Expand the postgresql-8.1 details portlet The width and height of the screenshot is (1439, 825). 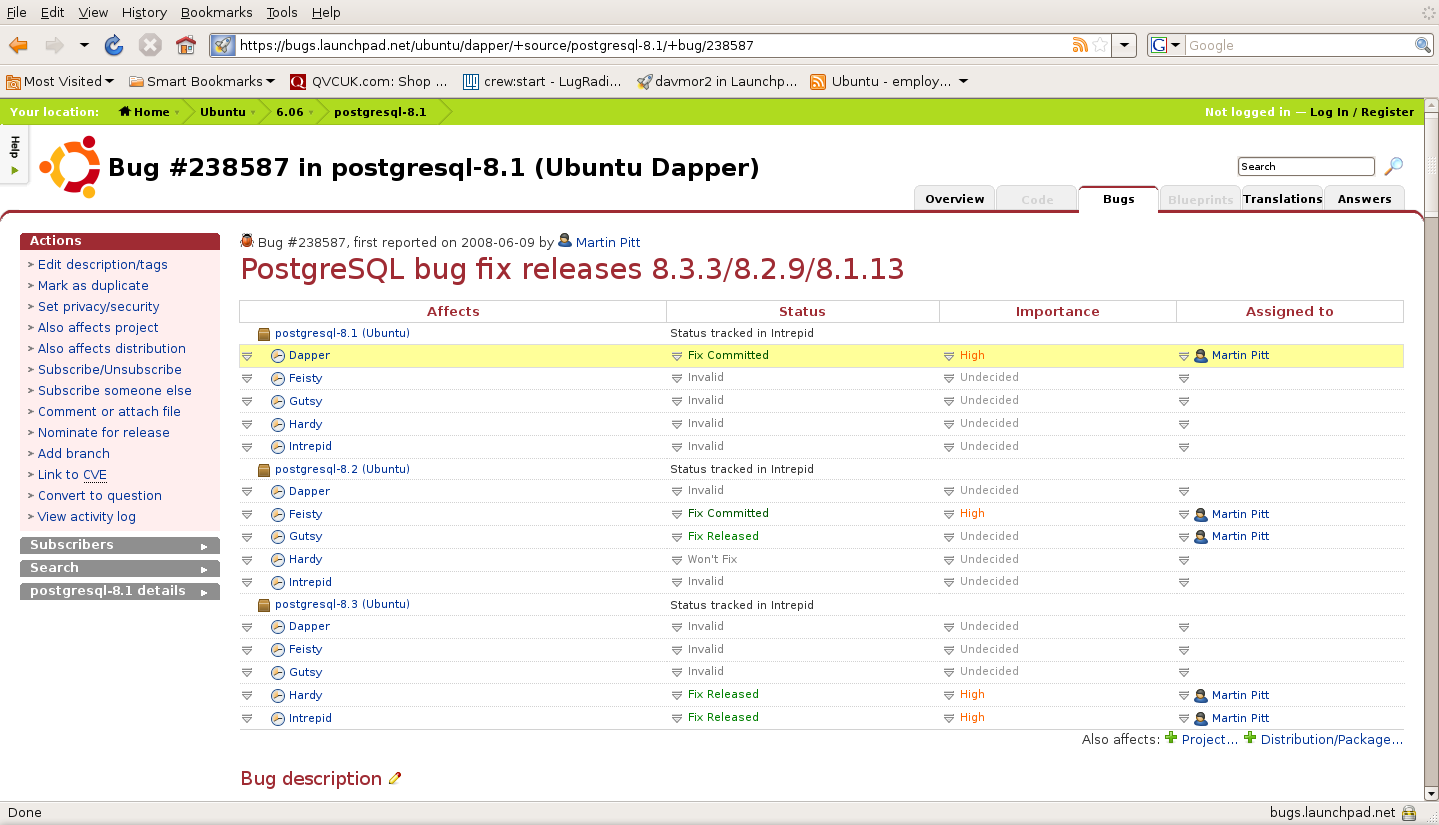click(204, 592)
